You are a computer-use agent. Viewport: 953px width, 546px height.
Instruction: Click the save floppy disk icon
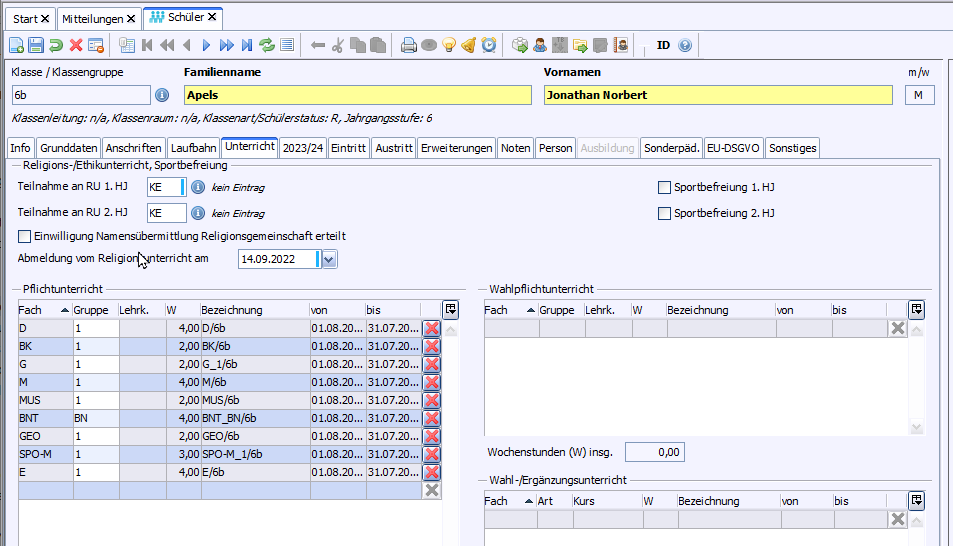pyautogui.click(x=36, y=45)
